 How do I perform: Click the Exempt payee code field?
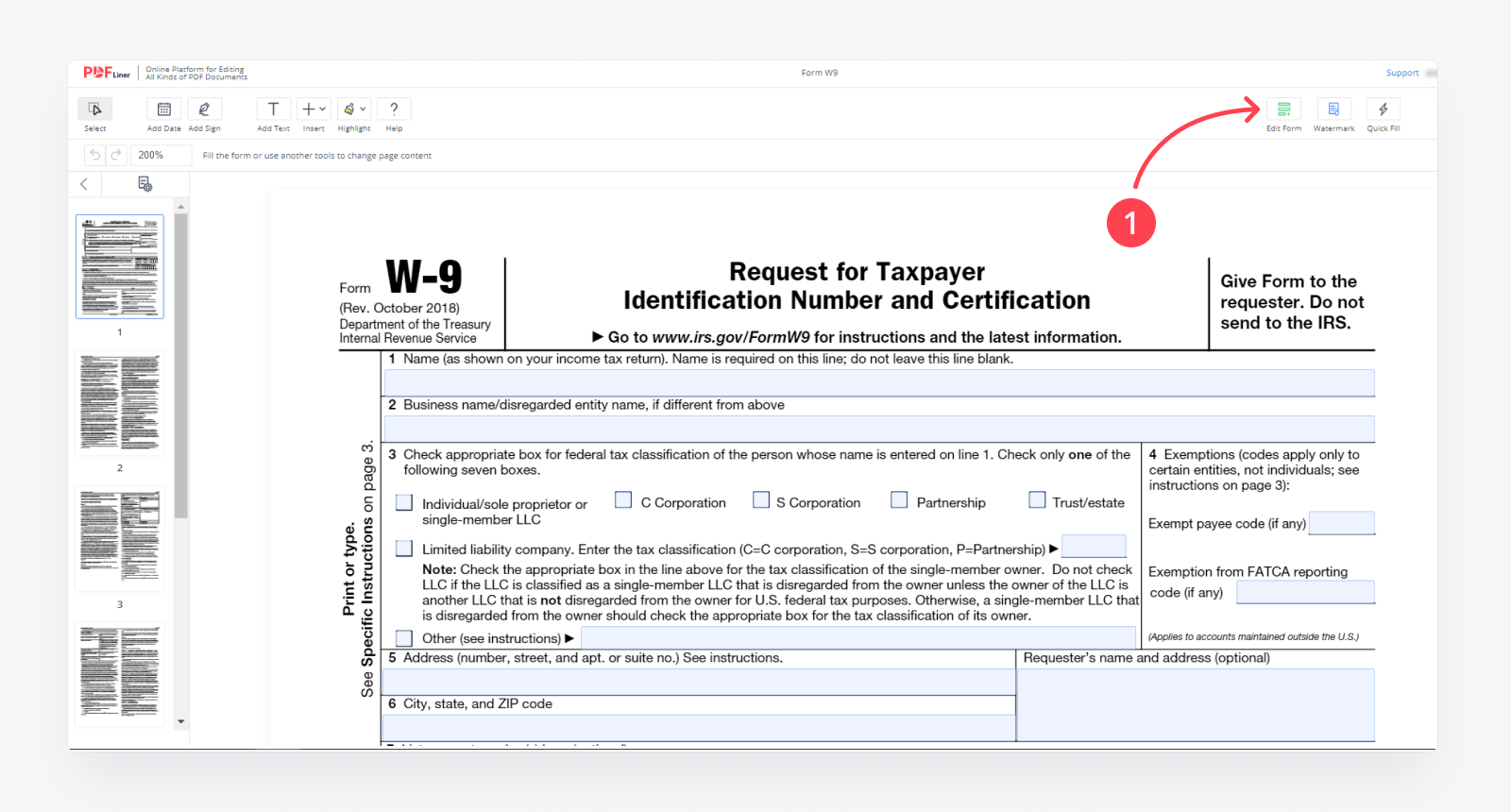[1341, 523]
